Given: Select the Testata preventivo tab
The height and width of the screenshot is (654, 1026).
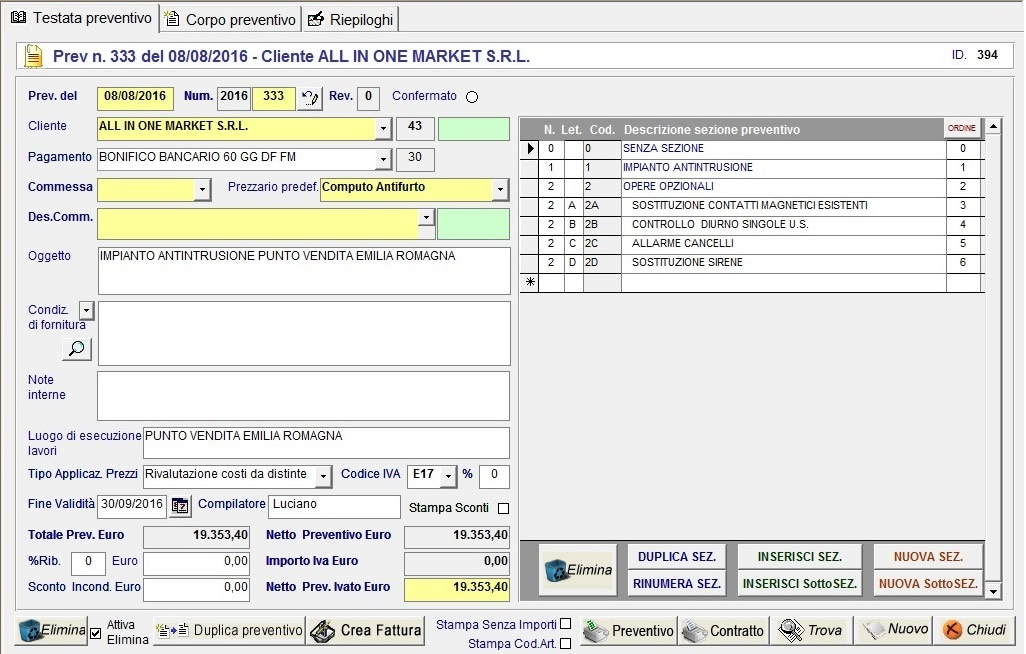Looking at the screenshot, I should tap(82, 18).
